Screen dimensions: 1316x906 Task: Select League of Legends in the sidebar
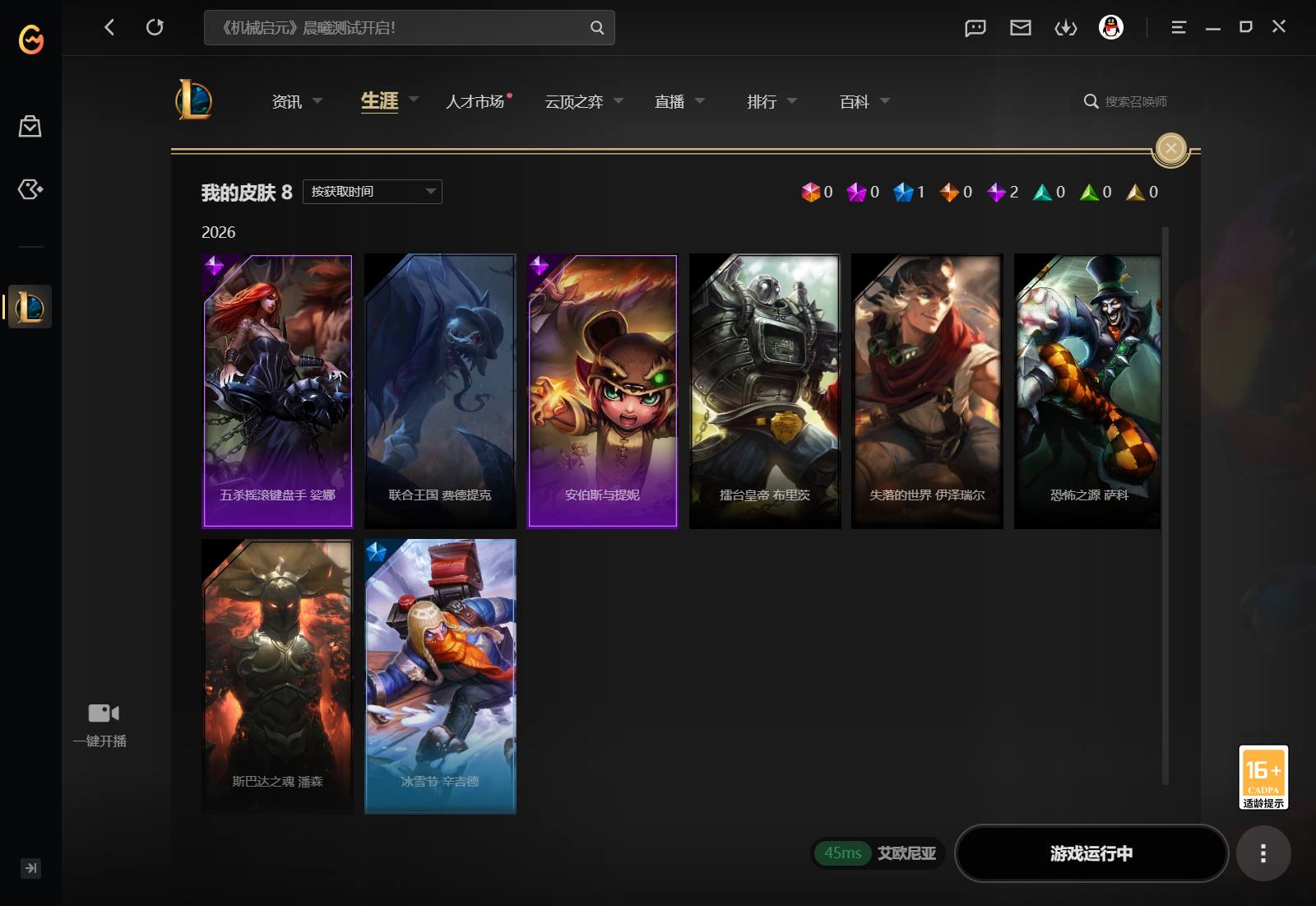point(30,307)
